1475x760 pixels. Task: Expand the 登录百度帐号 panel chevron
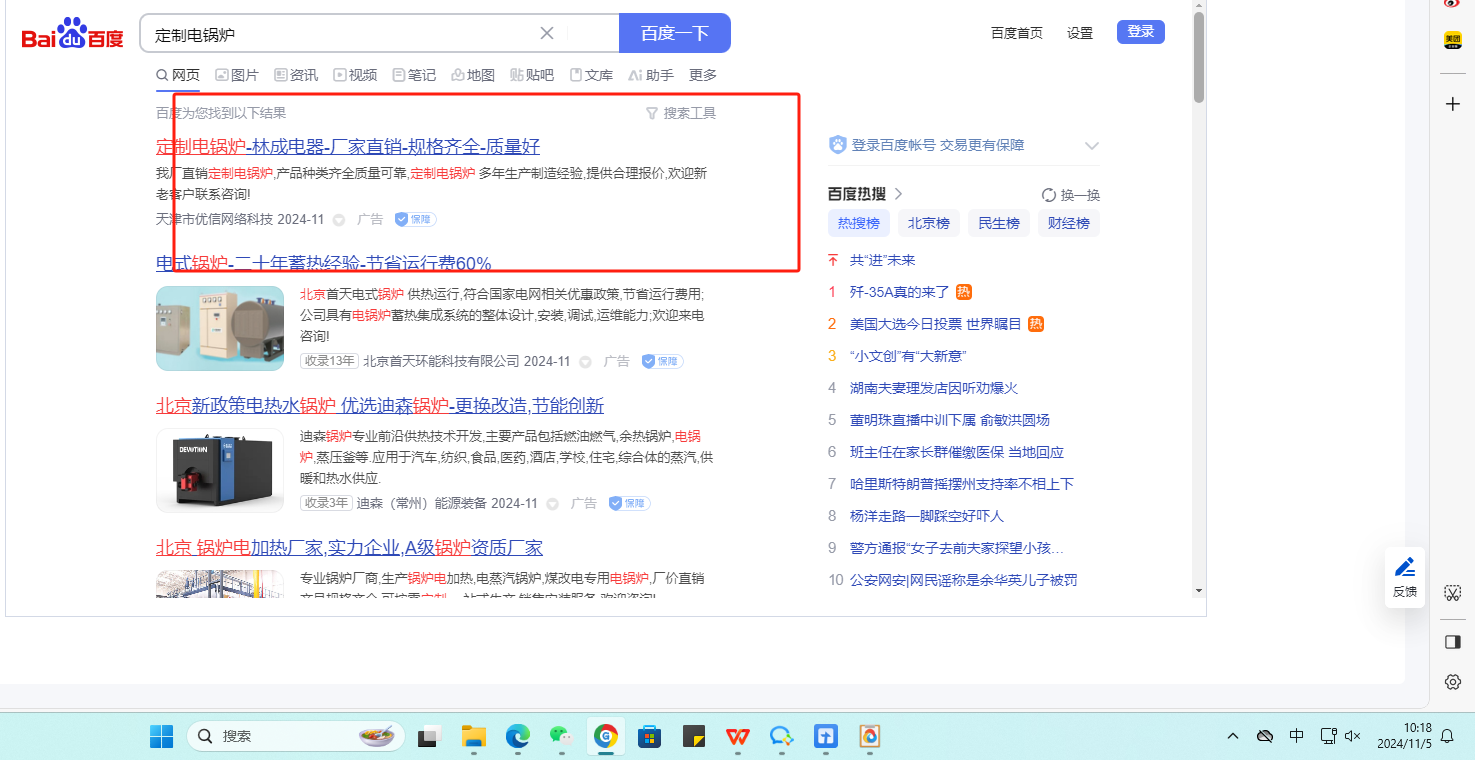point(1091,146)
